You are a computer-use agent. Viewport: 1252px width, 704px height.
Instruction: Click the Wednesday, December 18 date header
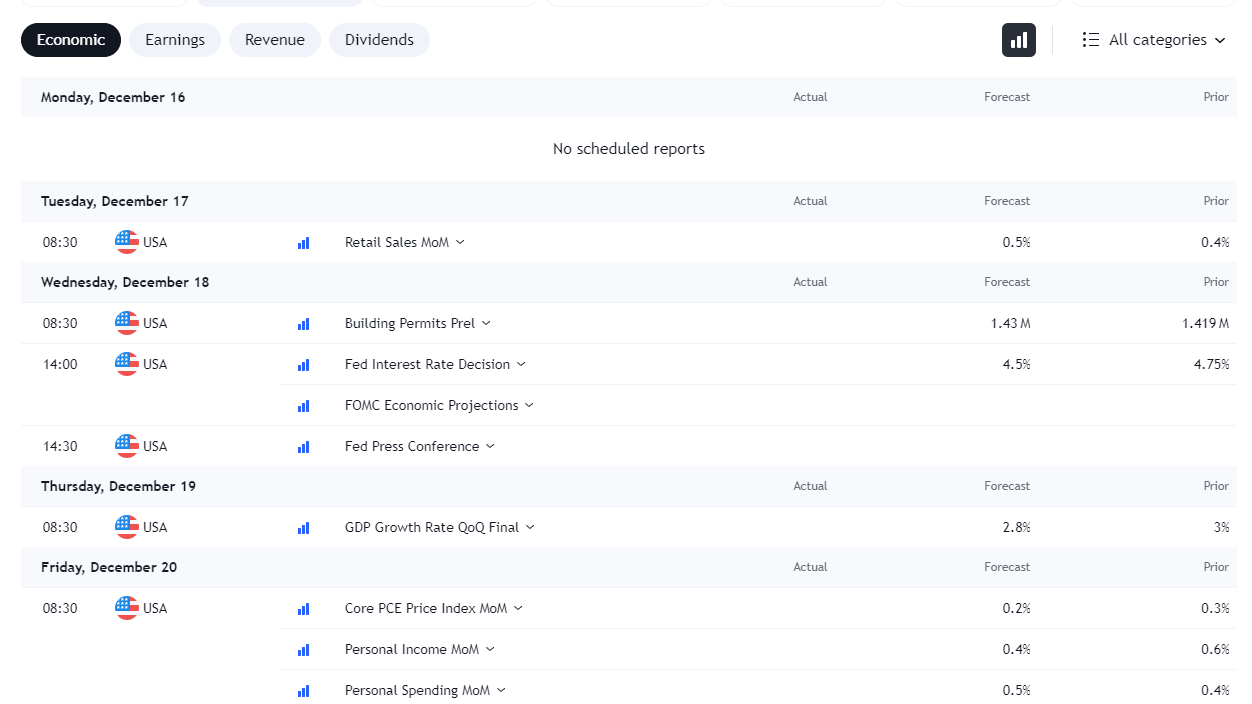[x=125, y=282]
